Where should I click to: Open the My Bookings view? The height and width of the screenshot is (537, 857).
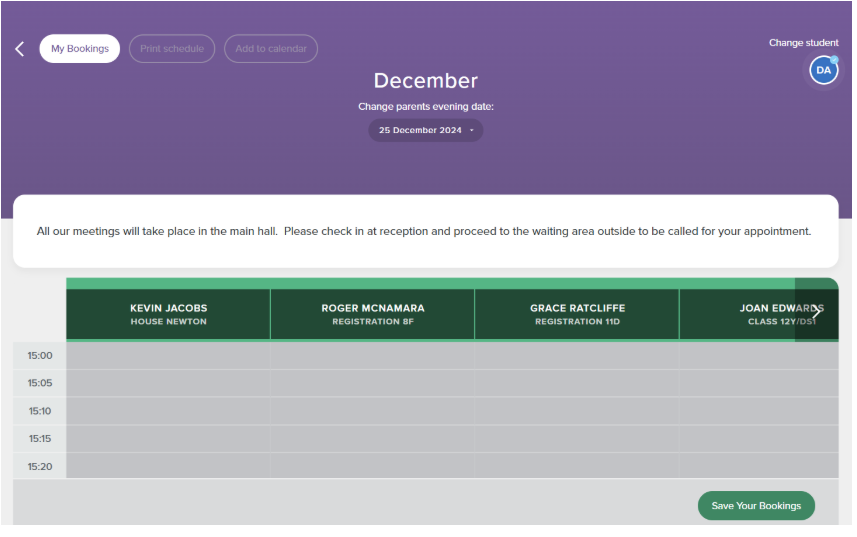click(x=80, y=49)
